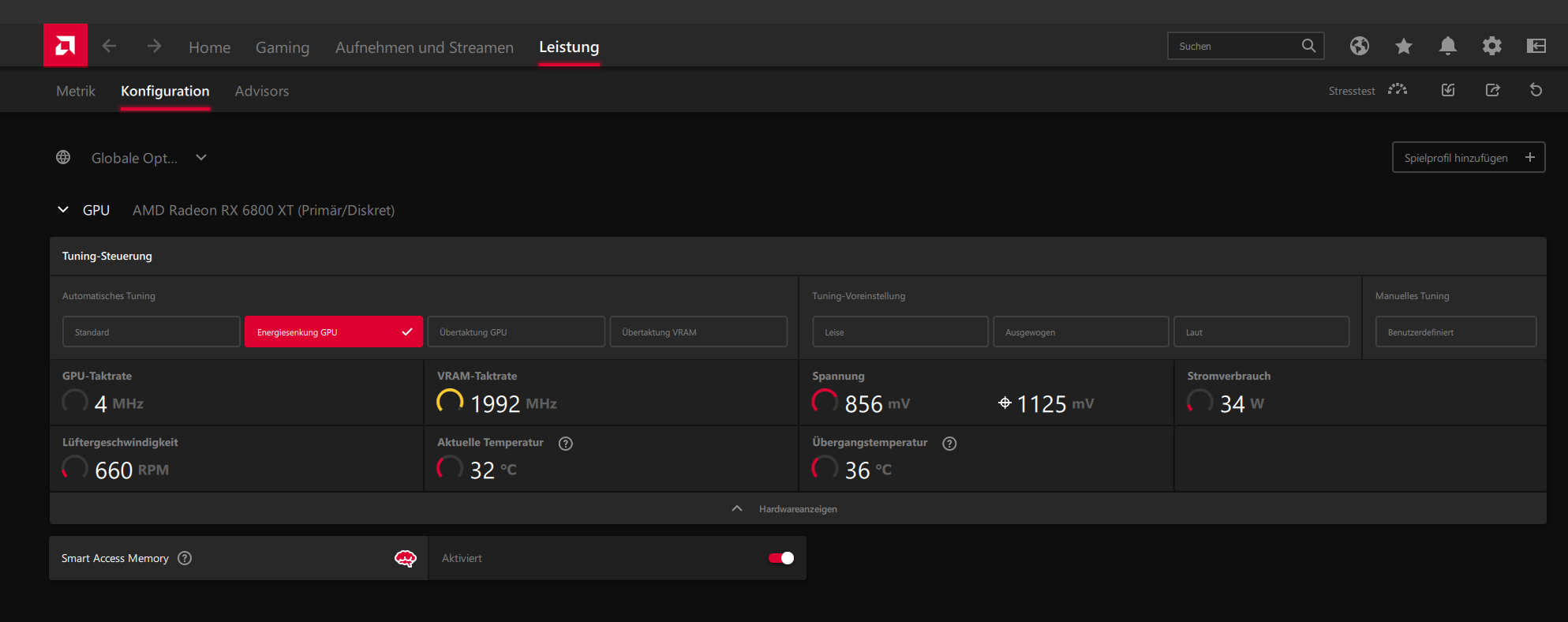This screenshot has height=622, width=1568.
Task: Open Aufnehmen und Streamen tab
Action: pos(425,47)
